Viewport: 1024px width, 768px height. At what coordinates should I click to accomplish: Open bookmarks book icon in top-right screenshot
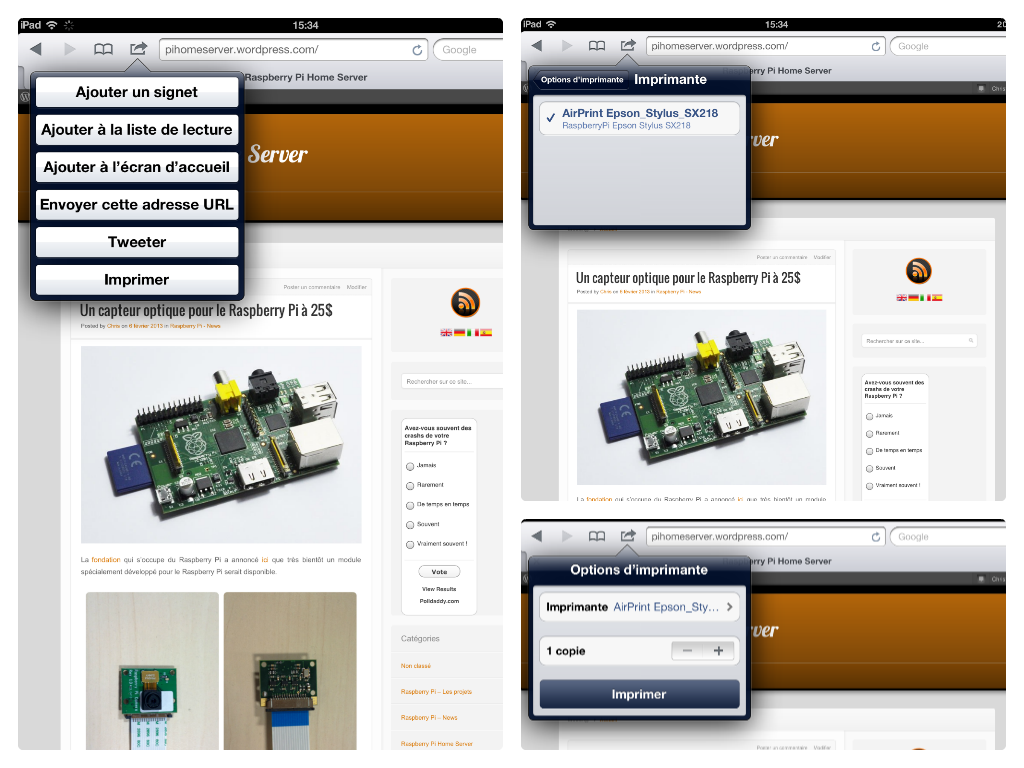pyautogui.click(x=597, y=46)
